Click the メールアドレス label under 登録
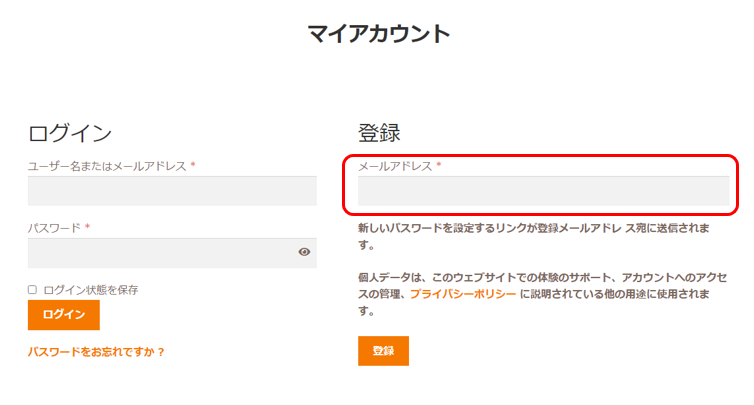Screen dimensions: 754x405 [395, 166]
